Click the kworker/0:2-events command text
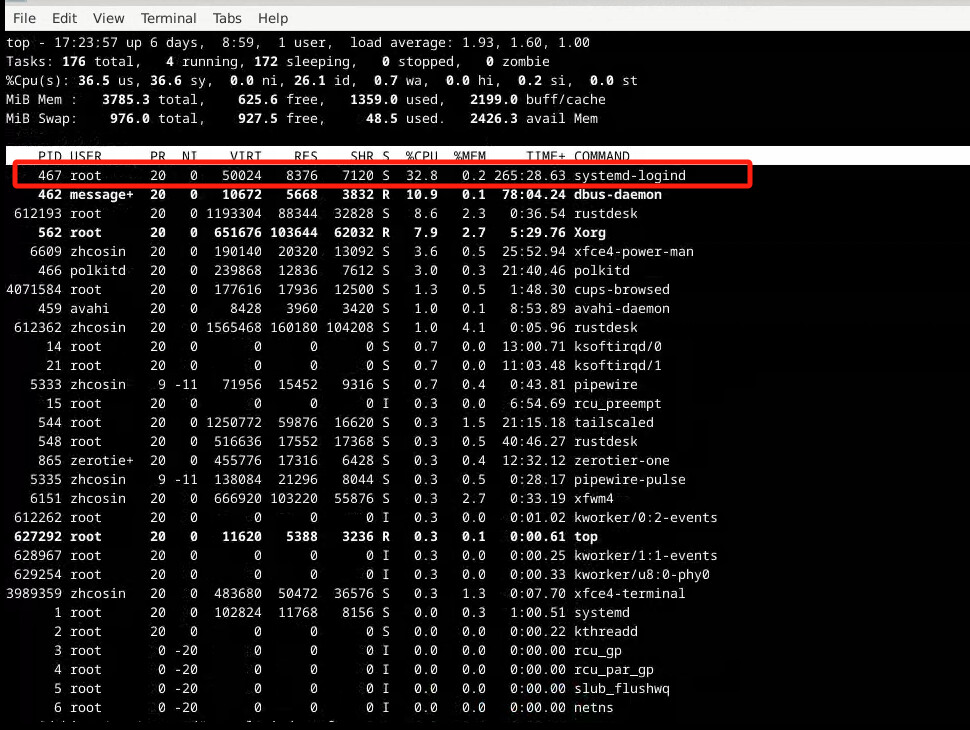 645,517
